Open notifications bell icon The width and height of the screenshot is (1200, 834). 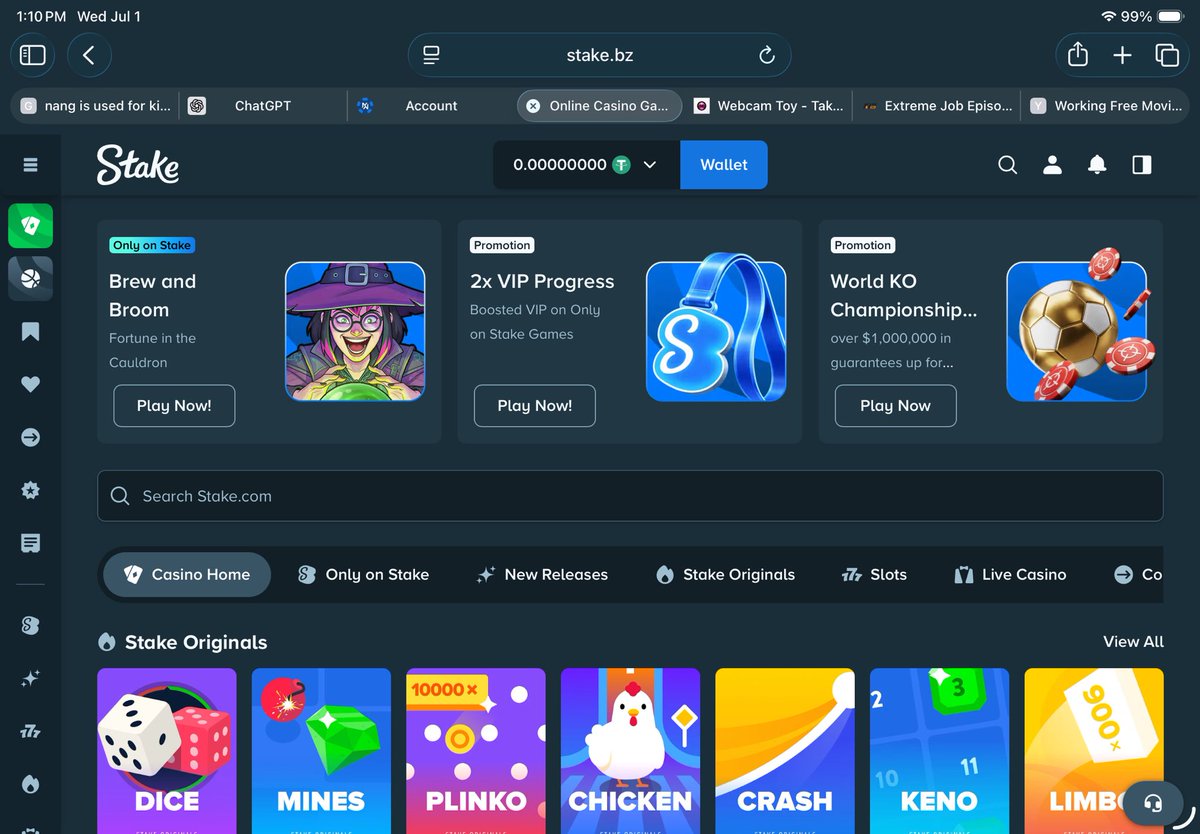[1097, 165]
